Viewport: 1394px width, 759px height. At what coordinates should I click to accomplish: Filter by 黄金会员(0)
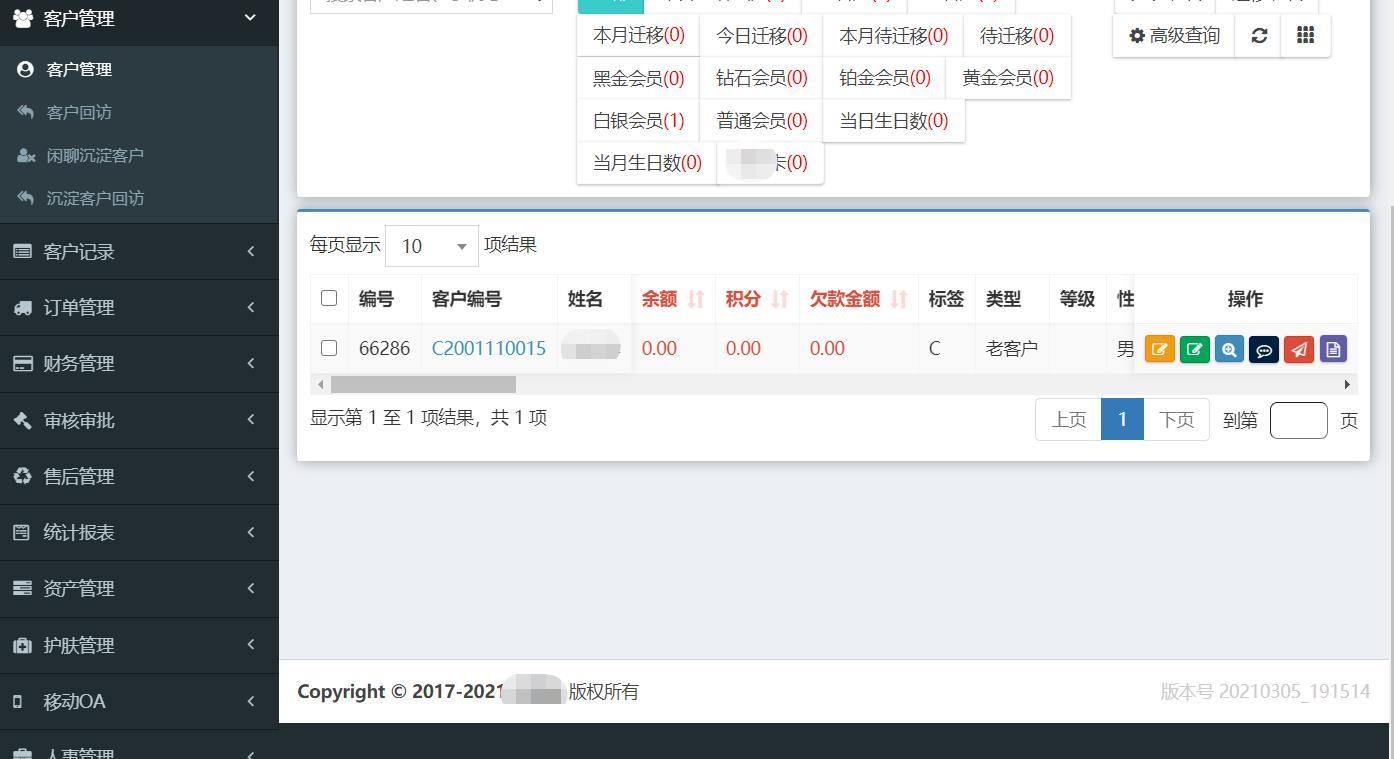[x=1008, y=78]
